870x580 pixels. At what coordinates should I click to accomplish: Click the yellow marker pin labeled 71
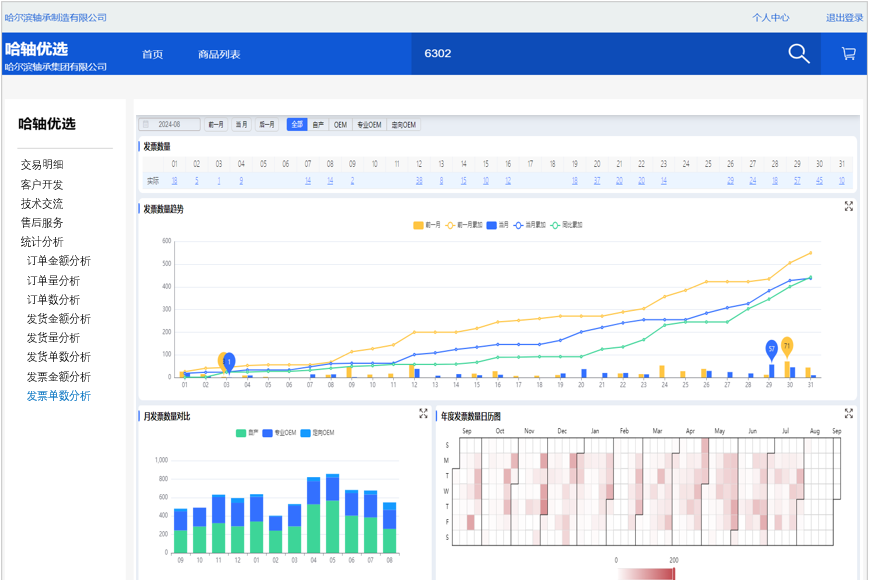tap(787, 347)
